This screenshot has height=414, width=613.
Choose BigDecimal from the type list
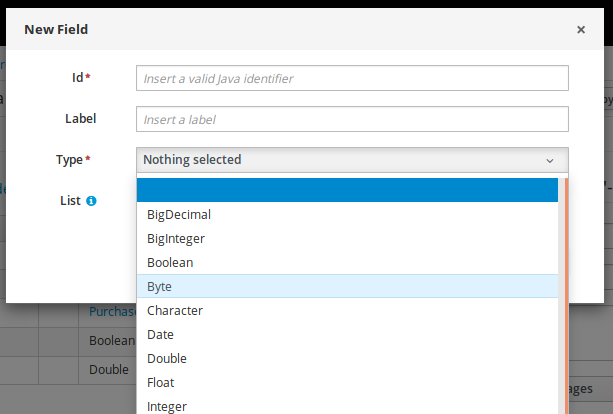click(179, 215)
